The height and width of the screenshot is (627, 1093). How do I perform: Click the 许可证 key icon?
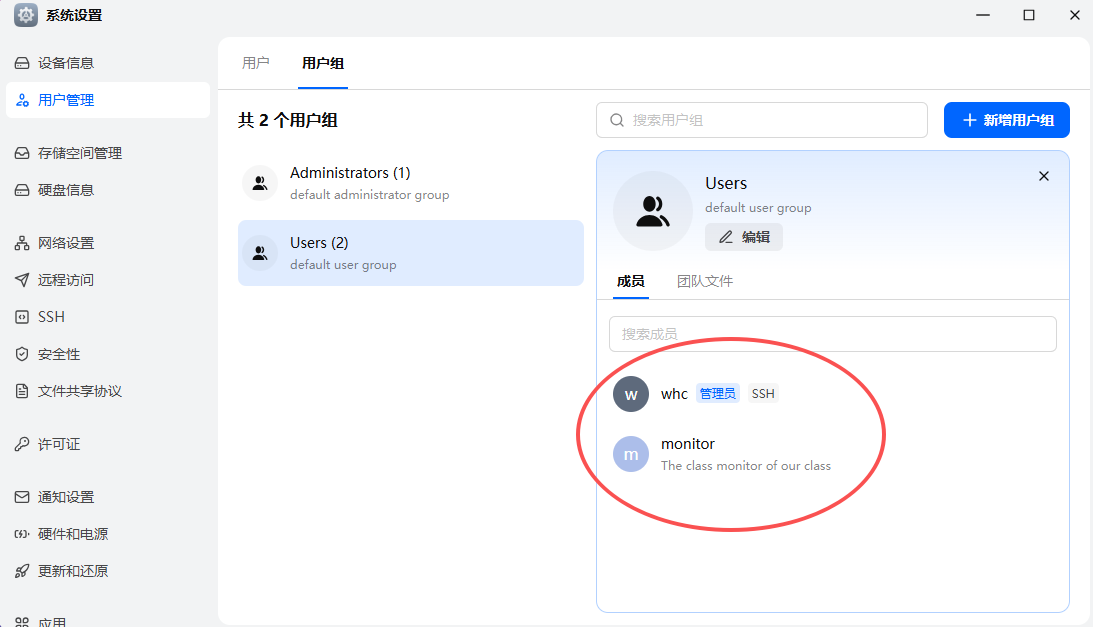tap(22, 444)
